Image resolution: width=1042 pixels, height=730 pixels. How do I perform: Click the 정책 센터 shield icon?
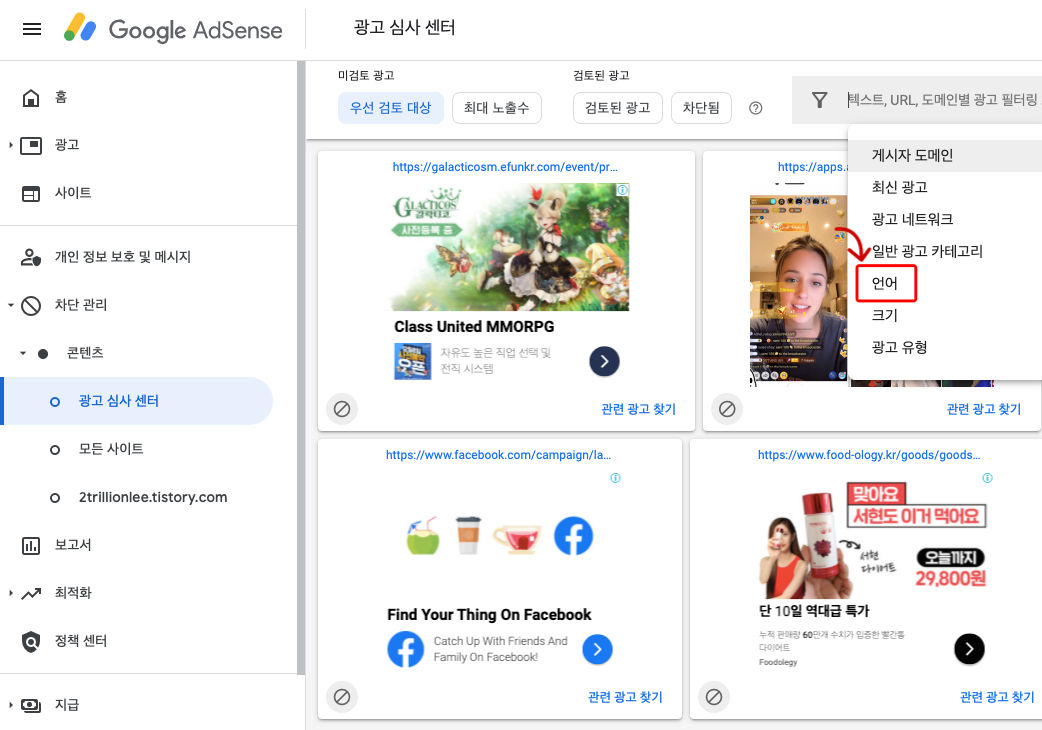click(x=31, y=642)
